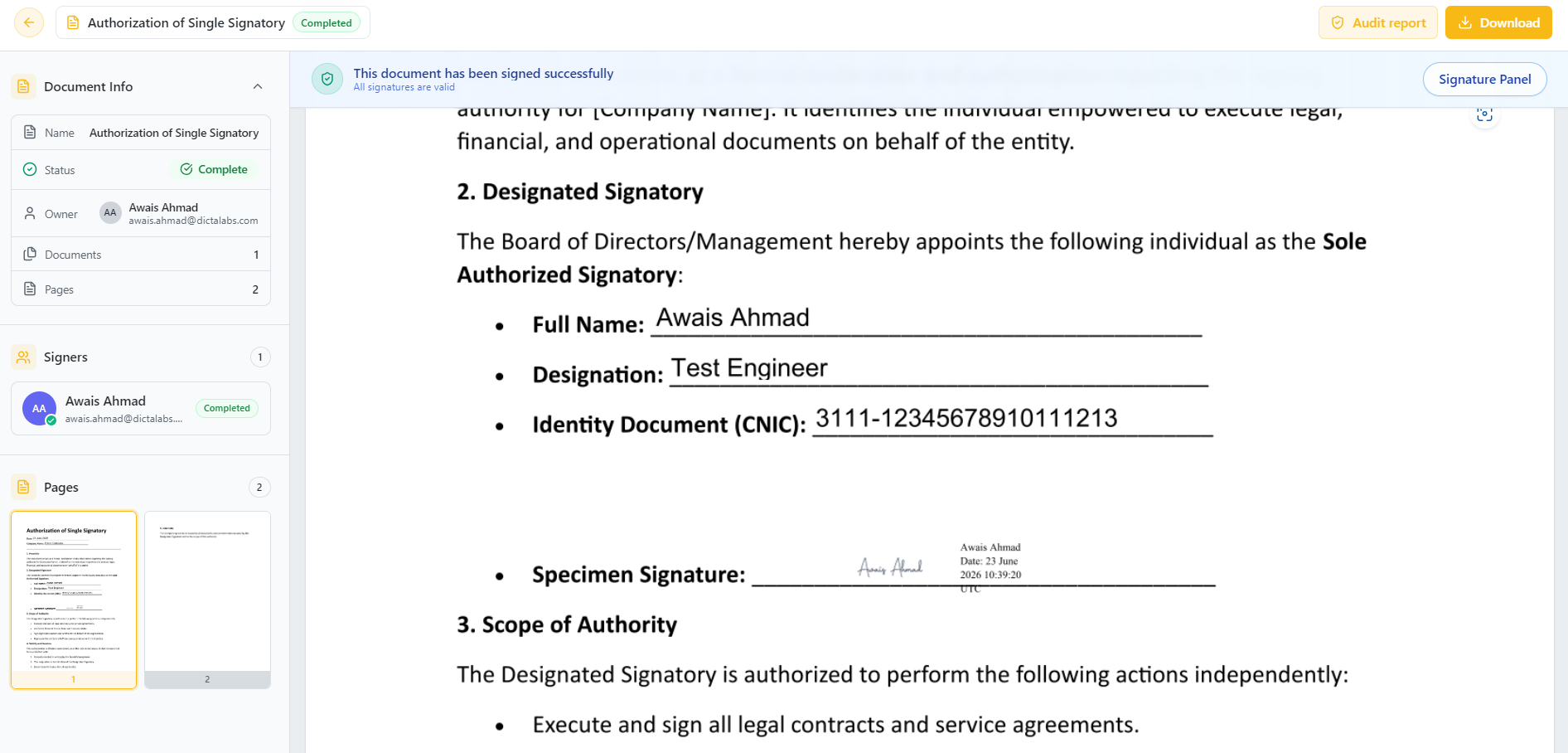
Task: Click the Pages section icon
Action: pos(23,487)
